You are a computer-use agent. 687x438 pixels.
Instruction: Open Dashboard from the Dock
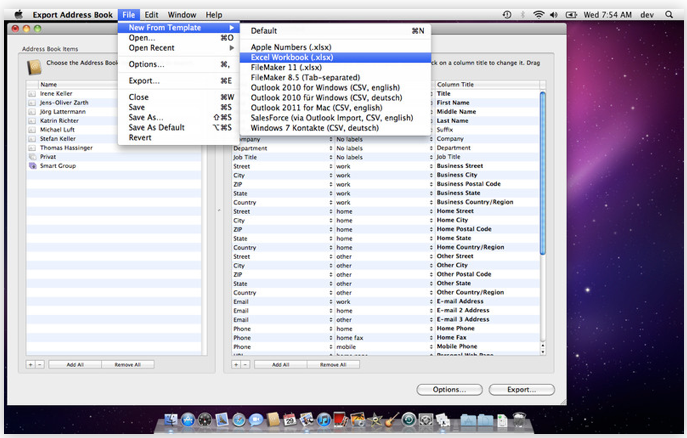pos(205,420)
